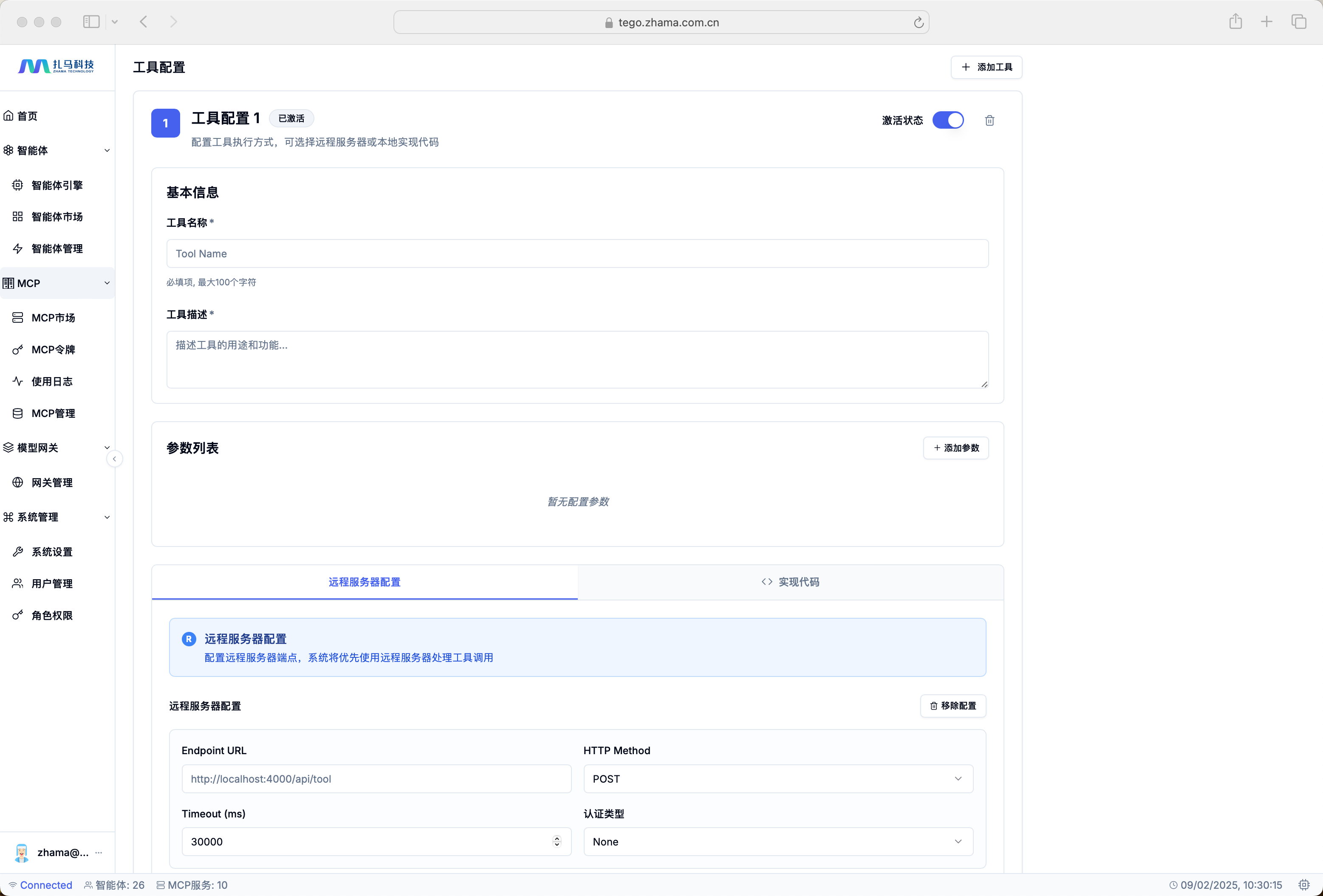The image size is (1323, 896).
Task: Click the settings chip icon in status bar
Action: coord(1303,885)
